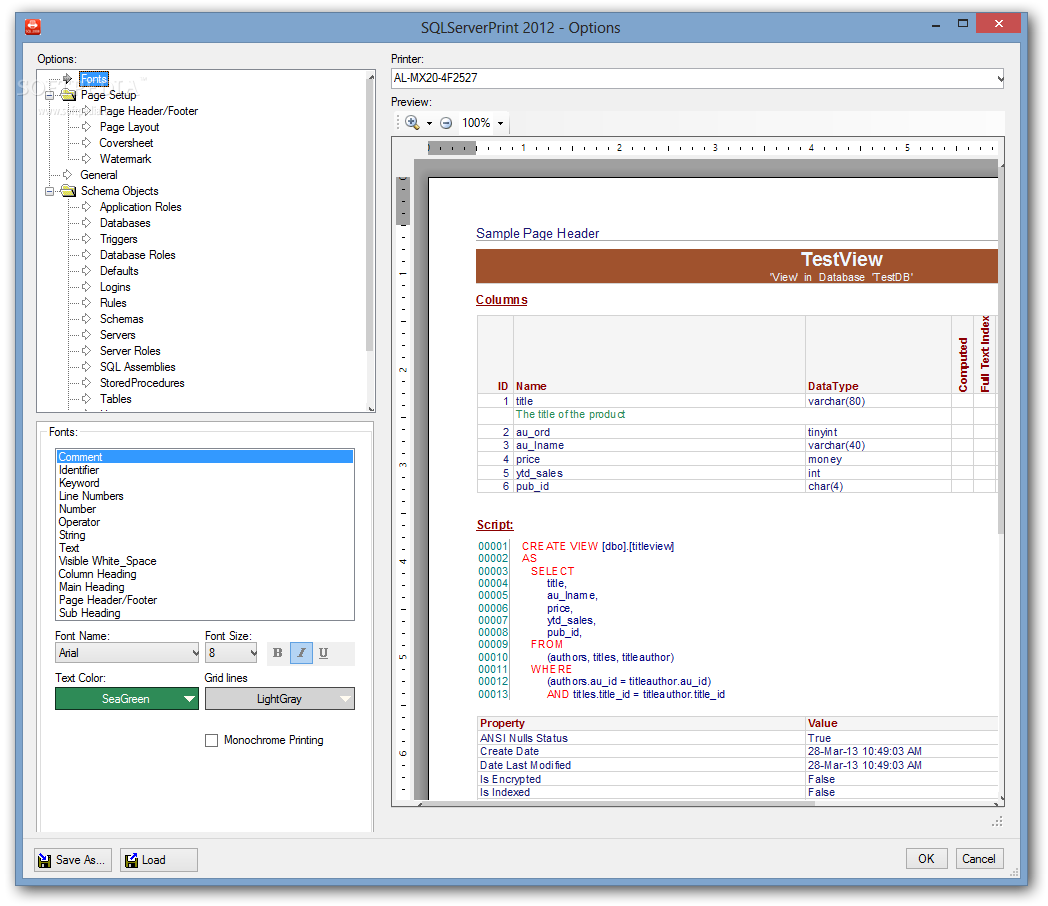Image resolution: width=1048 pixels, height=906 pixels.
Task: Select Schemas tree item
Action: [x=122, y=319]
